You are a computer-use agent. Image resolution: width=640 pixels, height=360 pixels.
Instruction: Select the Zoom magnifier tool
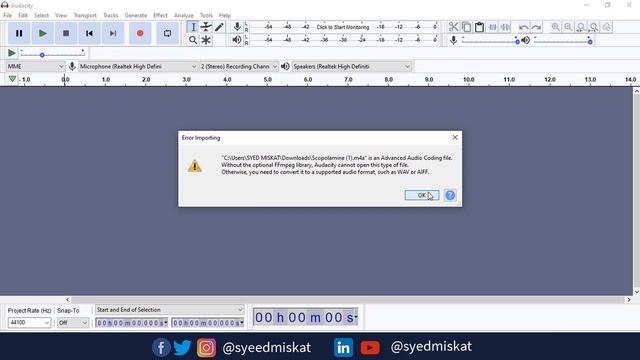(193, 40)
